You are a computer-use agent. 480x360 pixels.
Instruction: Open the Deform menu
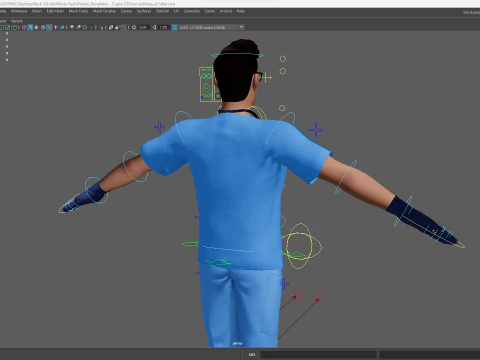[162, 11]
